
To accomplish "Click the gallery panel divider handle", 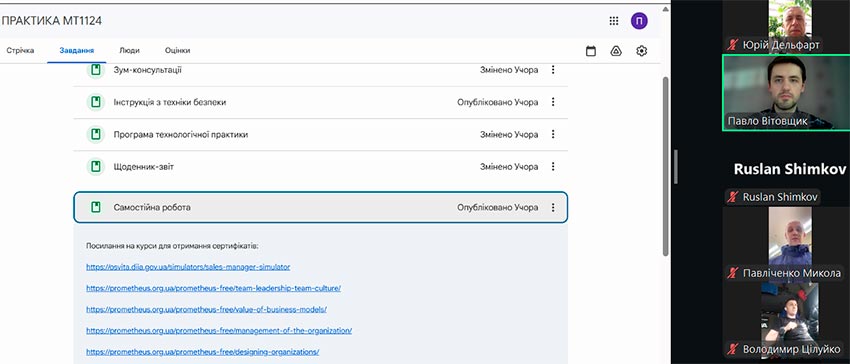I will [676, 167].
